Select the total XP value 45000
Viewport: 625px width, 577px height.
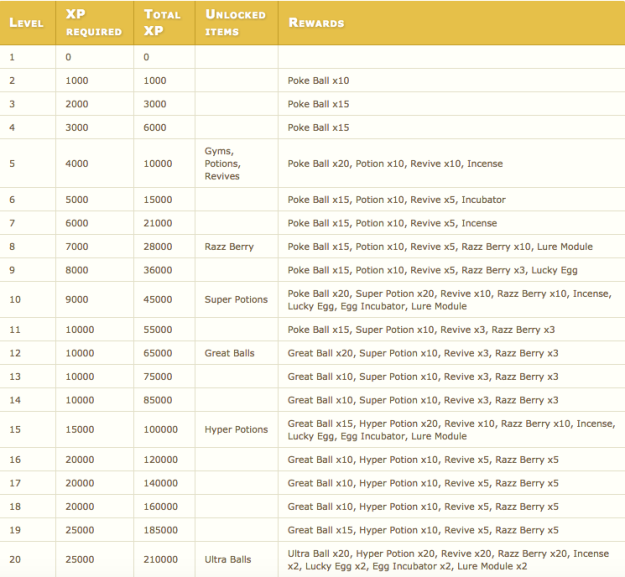tap(157, 299)
